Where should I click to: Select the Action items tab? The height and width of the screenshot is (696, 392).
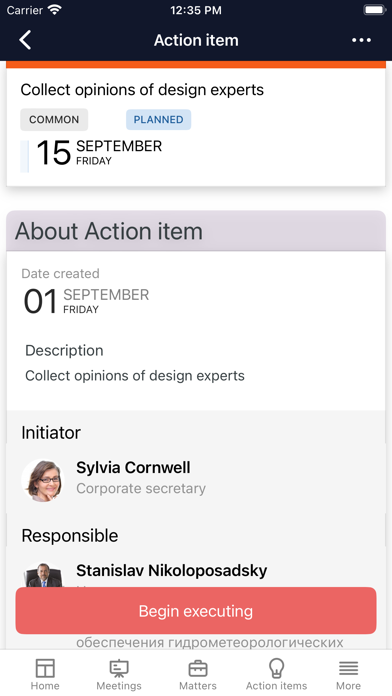click(276, 674)
